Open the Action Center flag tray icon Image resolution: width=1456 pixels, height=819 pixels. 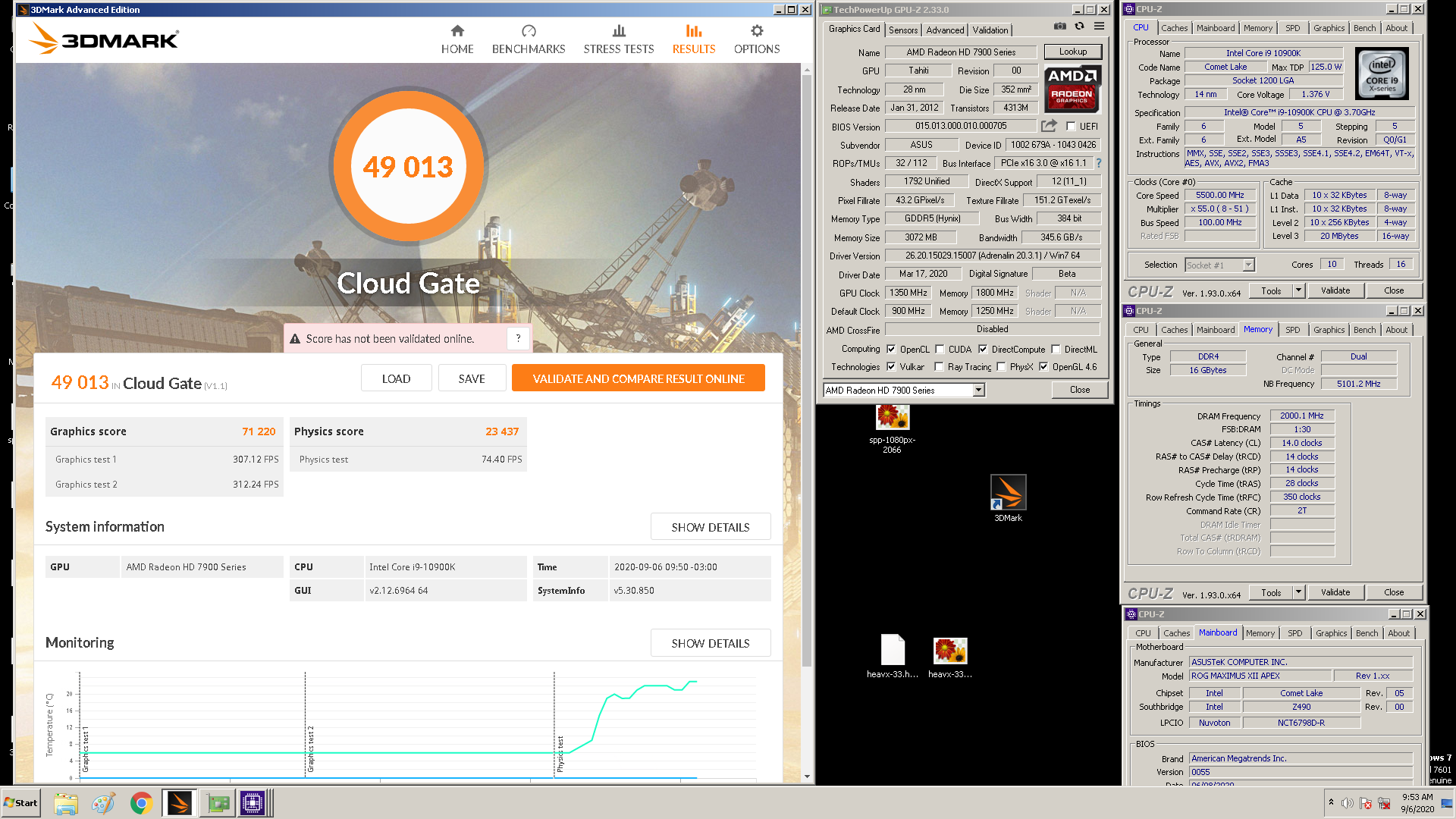click(x=1366, y=803)
